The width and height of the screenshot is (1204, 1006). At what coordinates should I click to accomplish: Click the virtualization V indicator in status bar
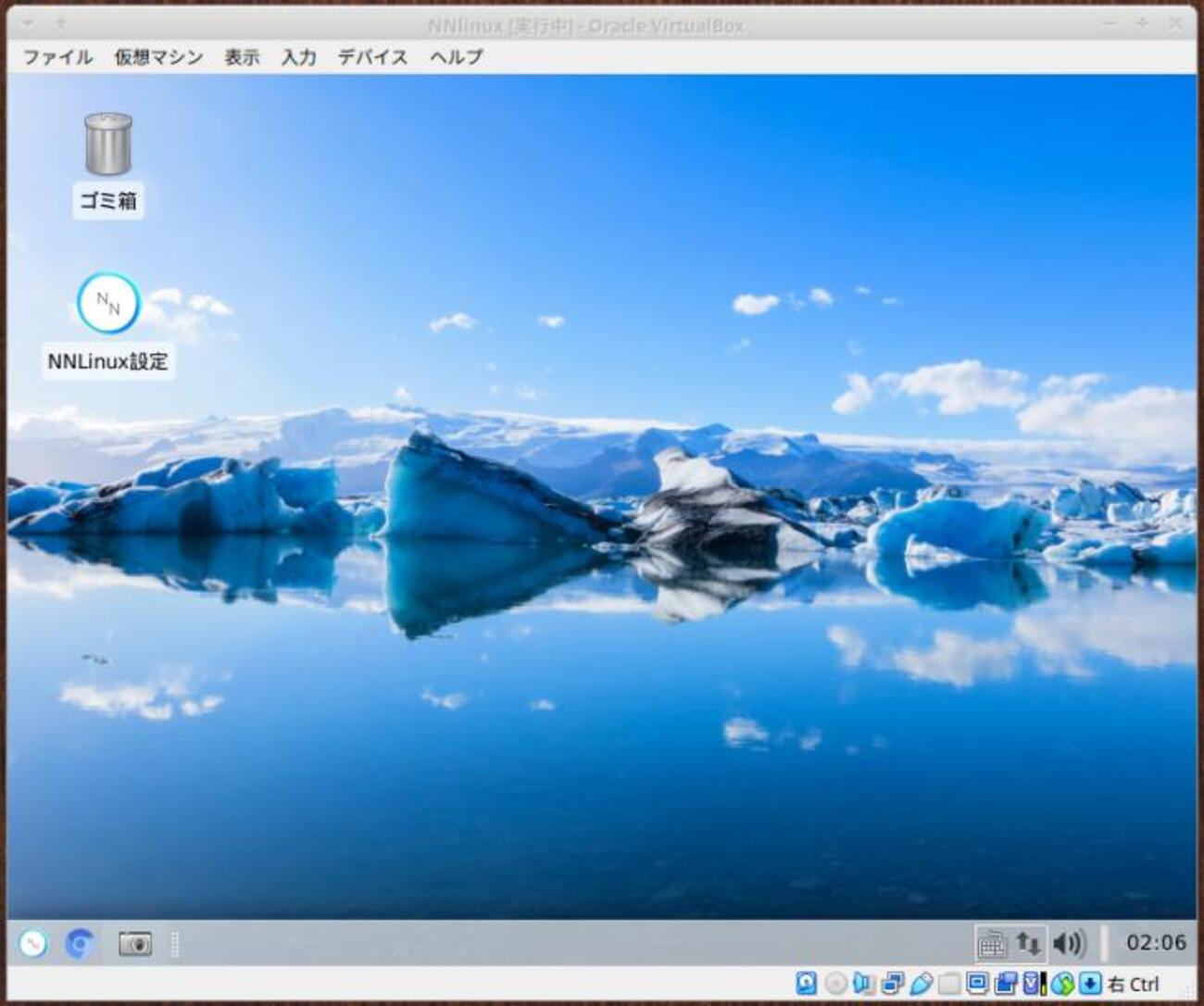1035,983
